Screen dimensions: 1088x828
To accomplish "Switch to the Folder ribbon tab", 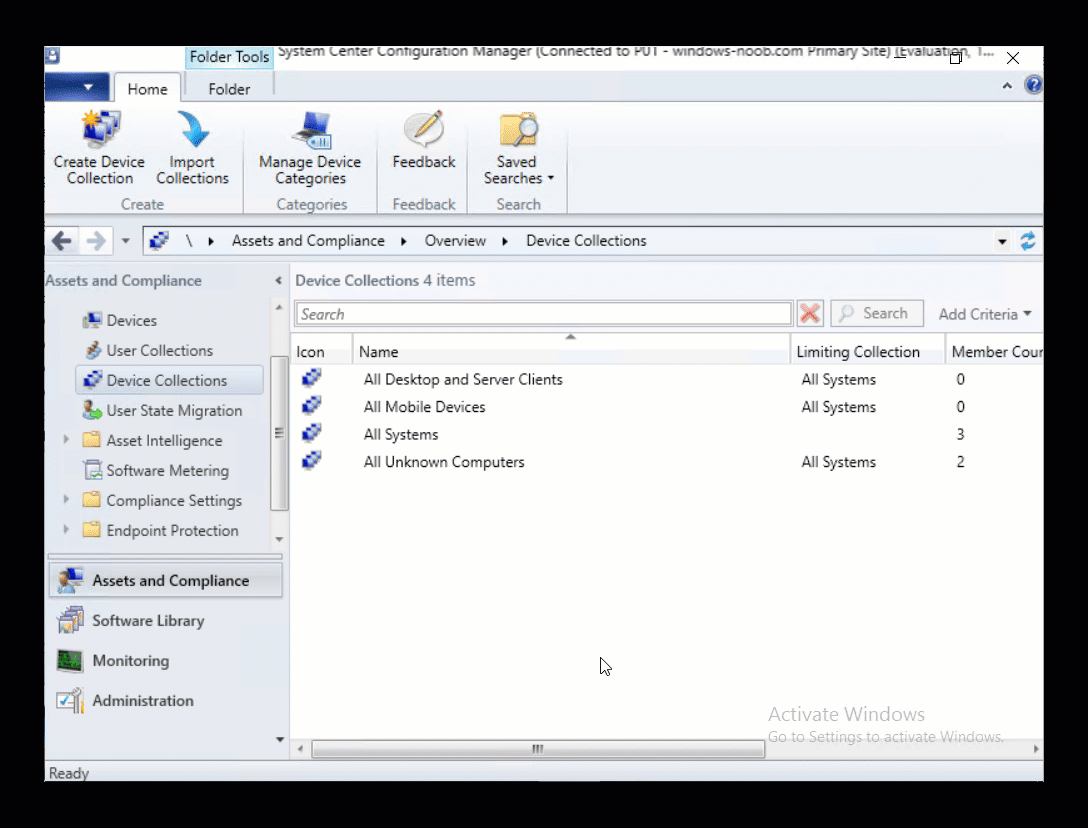I will 229,89.
